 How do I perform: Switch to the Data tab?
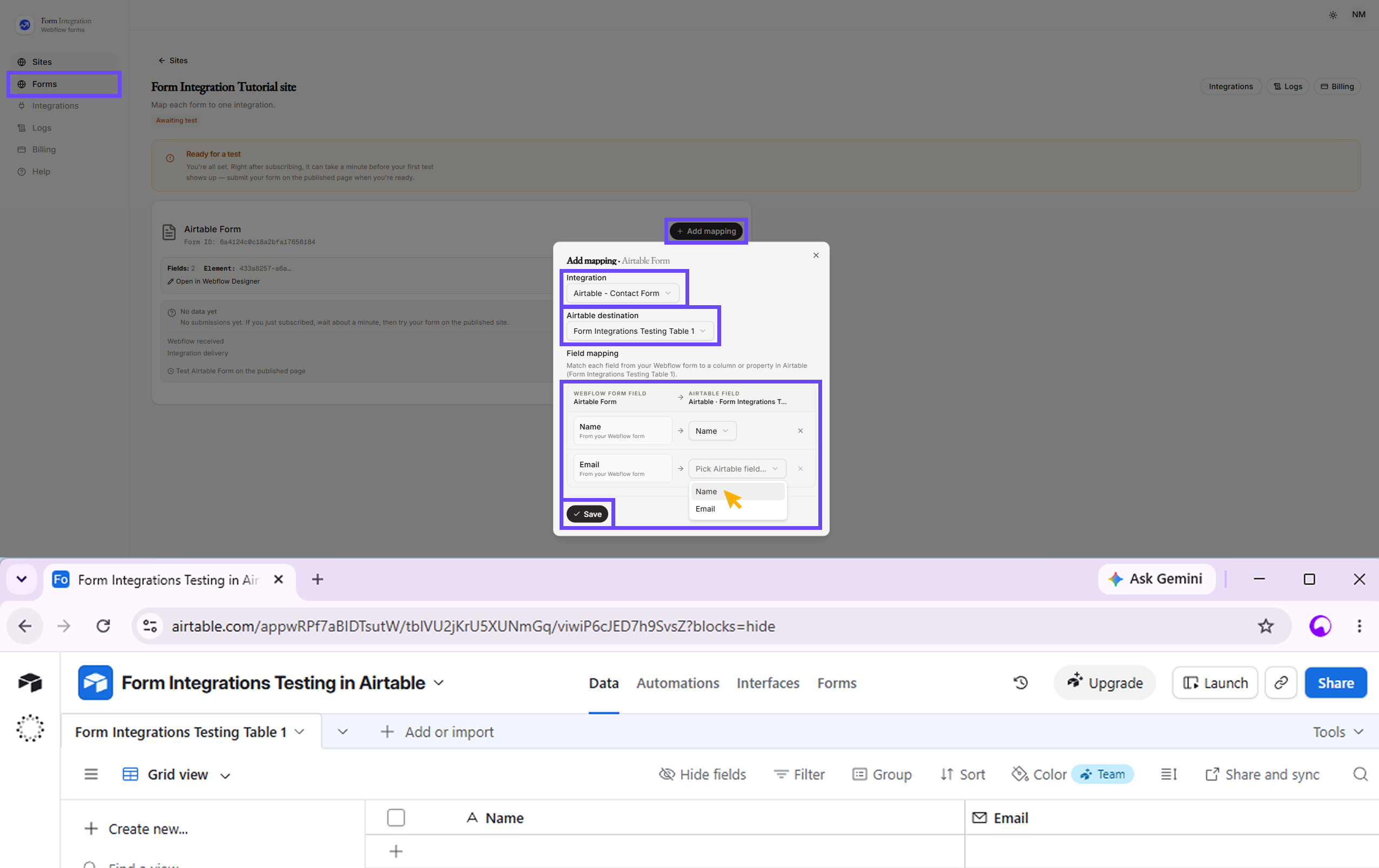point(603,683)
